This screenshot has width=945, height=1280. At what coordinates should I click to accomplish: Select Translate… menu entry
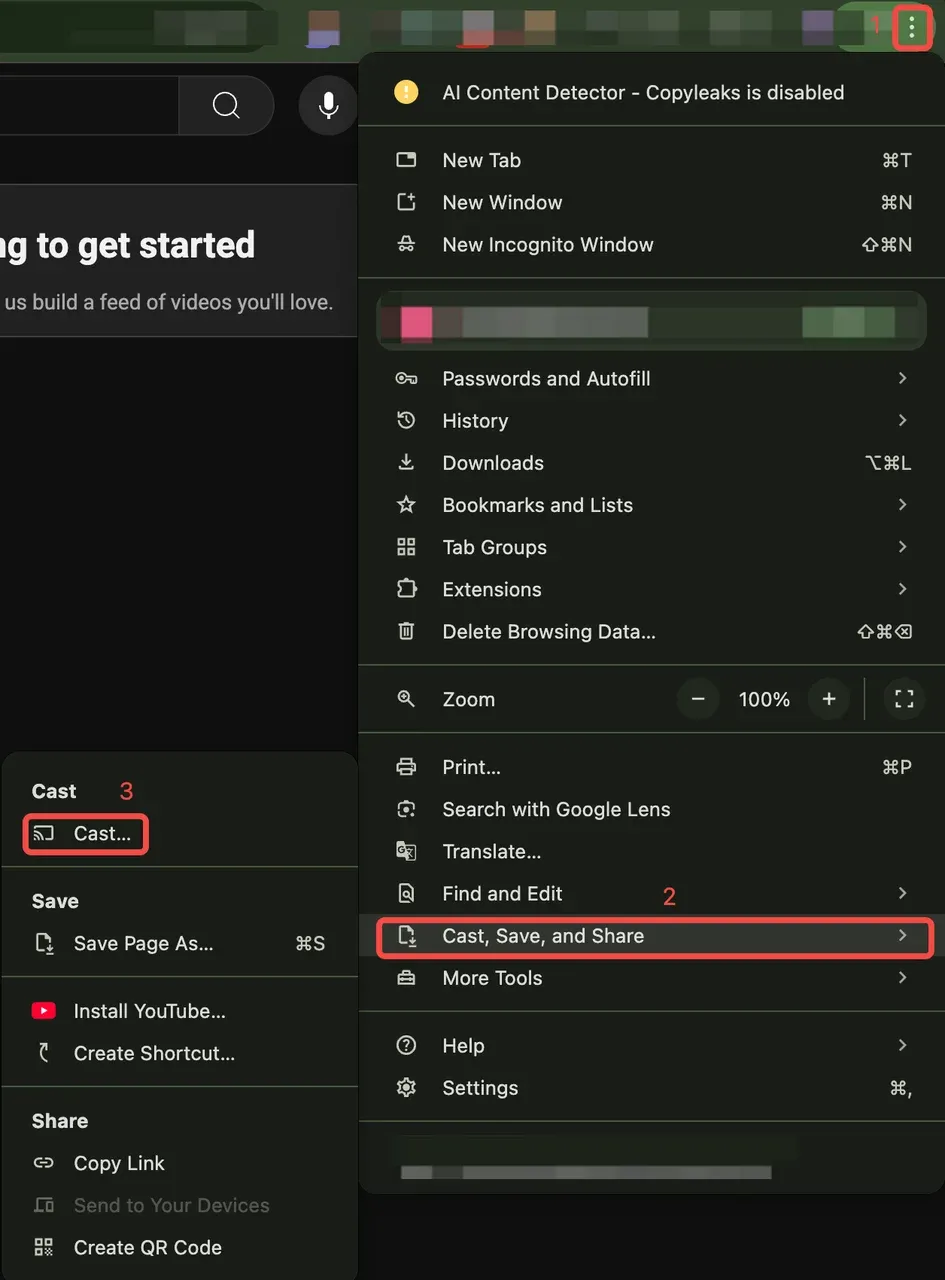pos(654,851)
